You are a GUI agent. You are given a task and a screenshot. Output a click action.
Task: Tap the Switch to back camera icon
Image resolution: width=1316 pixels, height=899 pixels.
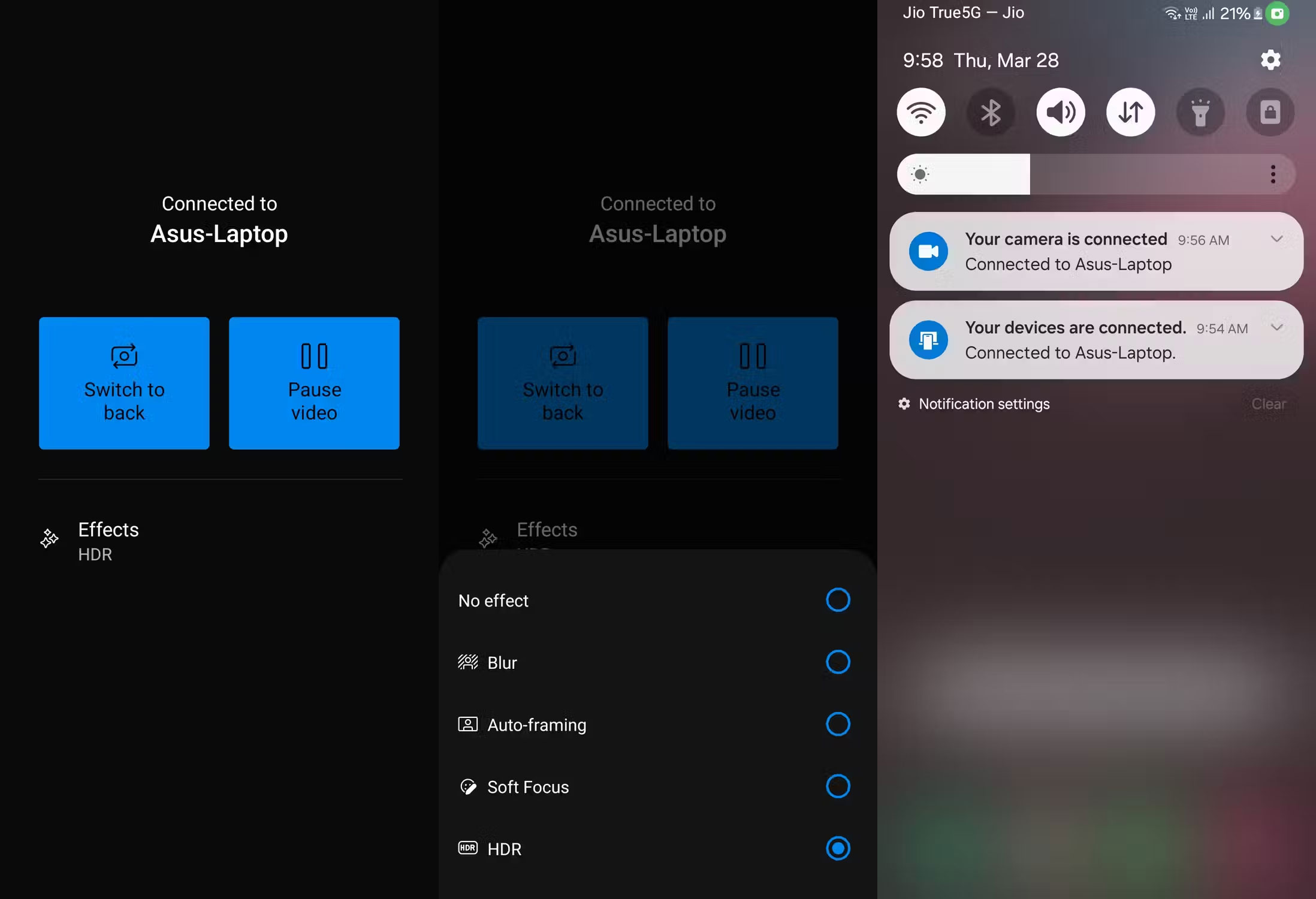pos(123,355)
